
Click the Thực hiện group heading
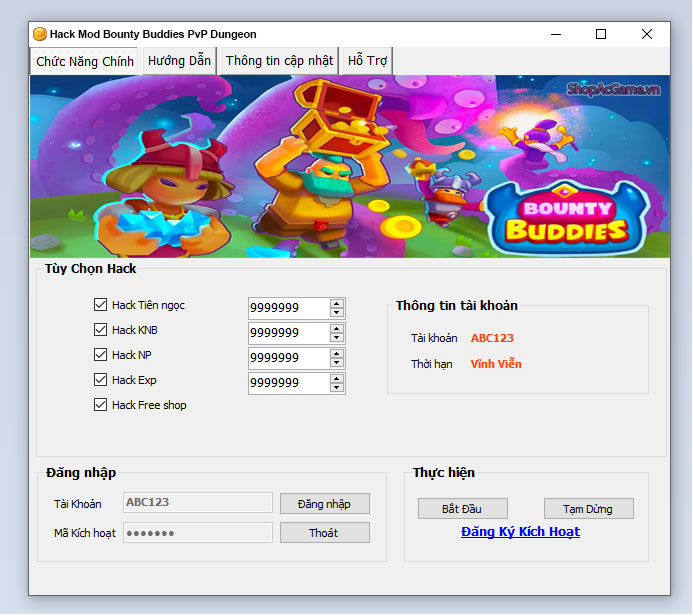coord(443,472)
